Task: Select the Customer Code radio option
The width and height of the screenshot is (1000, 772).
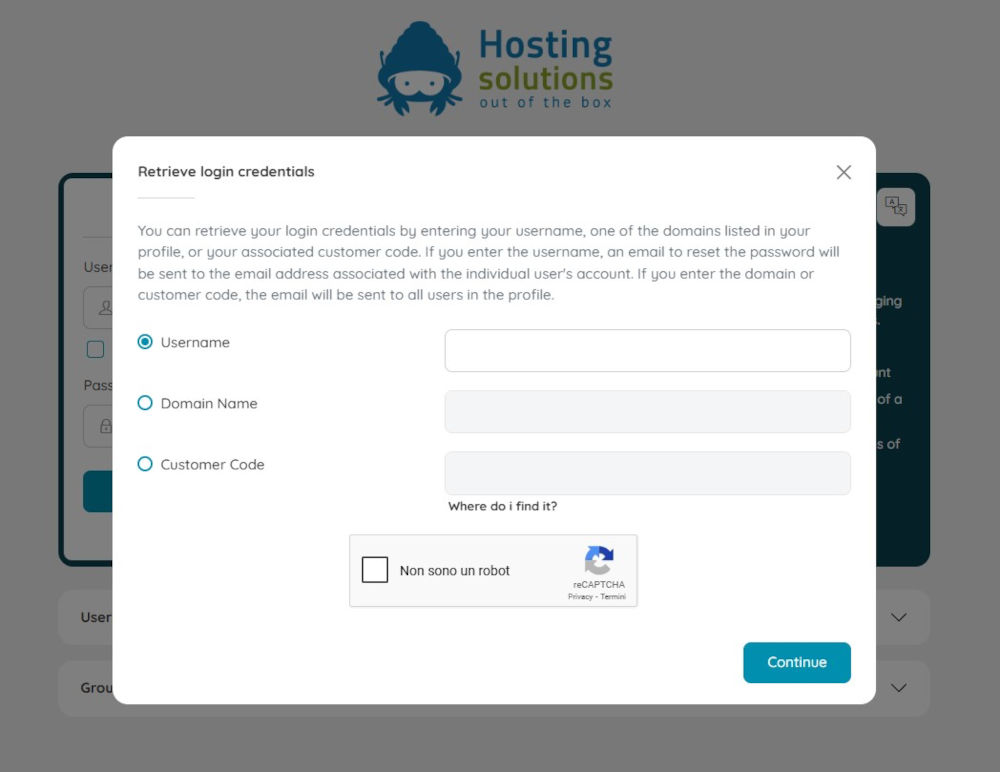Action: tap(145, 464)
